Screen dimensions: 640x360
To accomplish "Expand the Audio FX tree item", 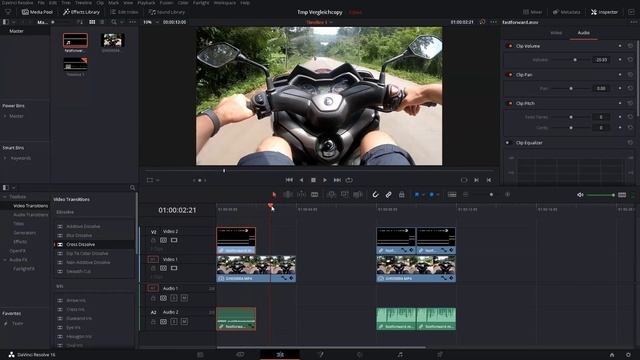I will [x=4, y=260].
